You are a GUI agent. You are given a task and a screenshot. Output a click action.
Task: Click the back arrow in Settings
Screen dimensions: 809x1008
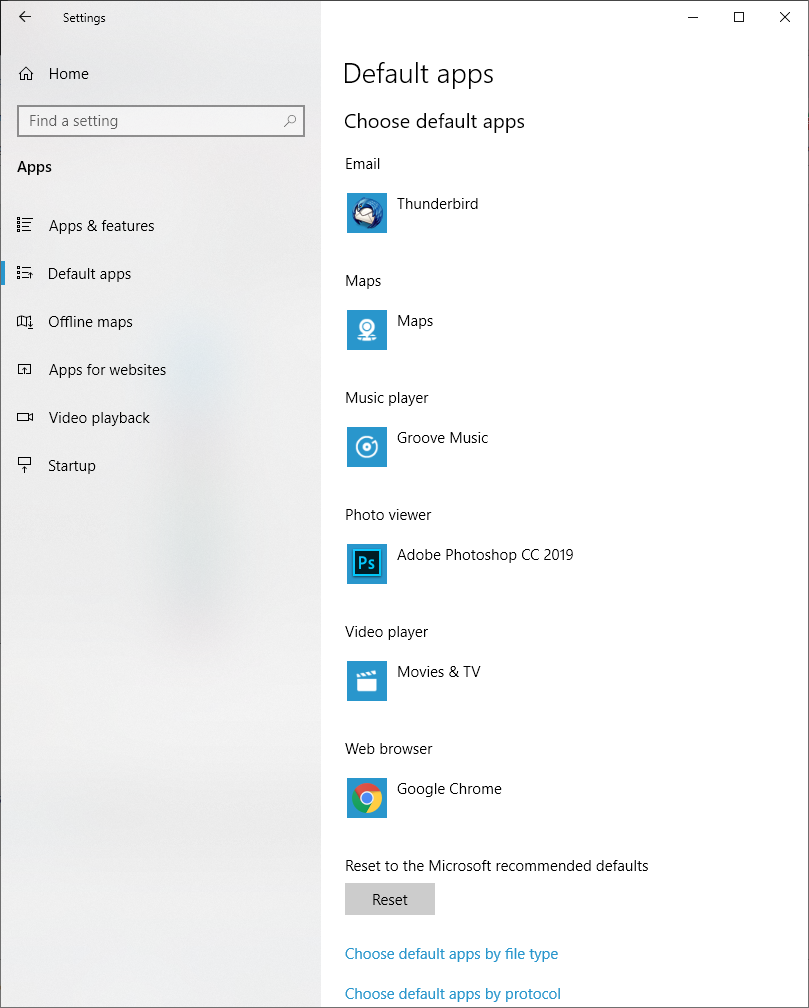pyautogui.click(x=25, y=17)
